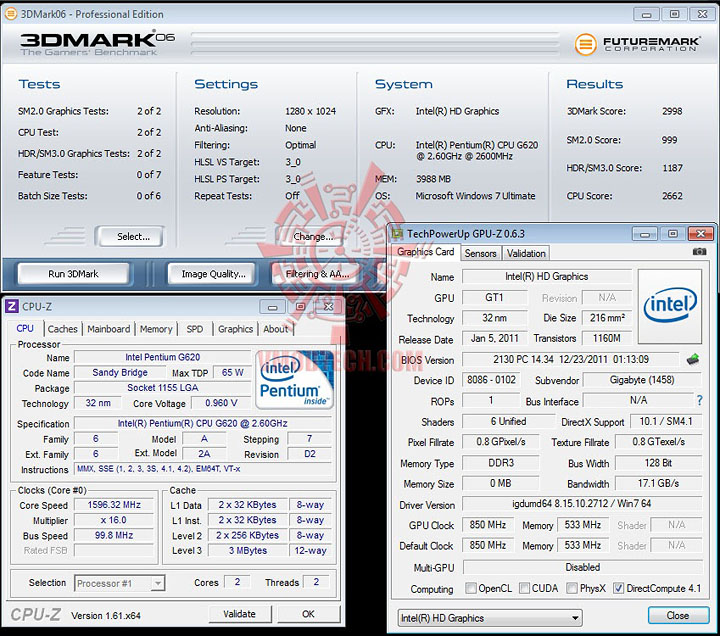Enable the OpenCL checkbox
The image size is (720, 636).
pyautogui.click(x=471, y=588)
